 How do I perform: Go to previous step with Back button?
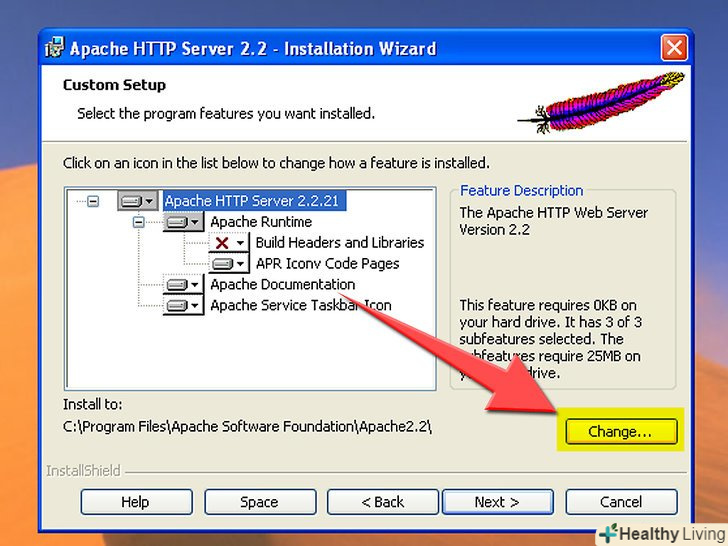[383, 502]
